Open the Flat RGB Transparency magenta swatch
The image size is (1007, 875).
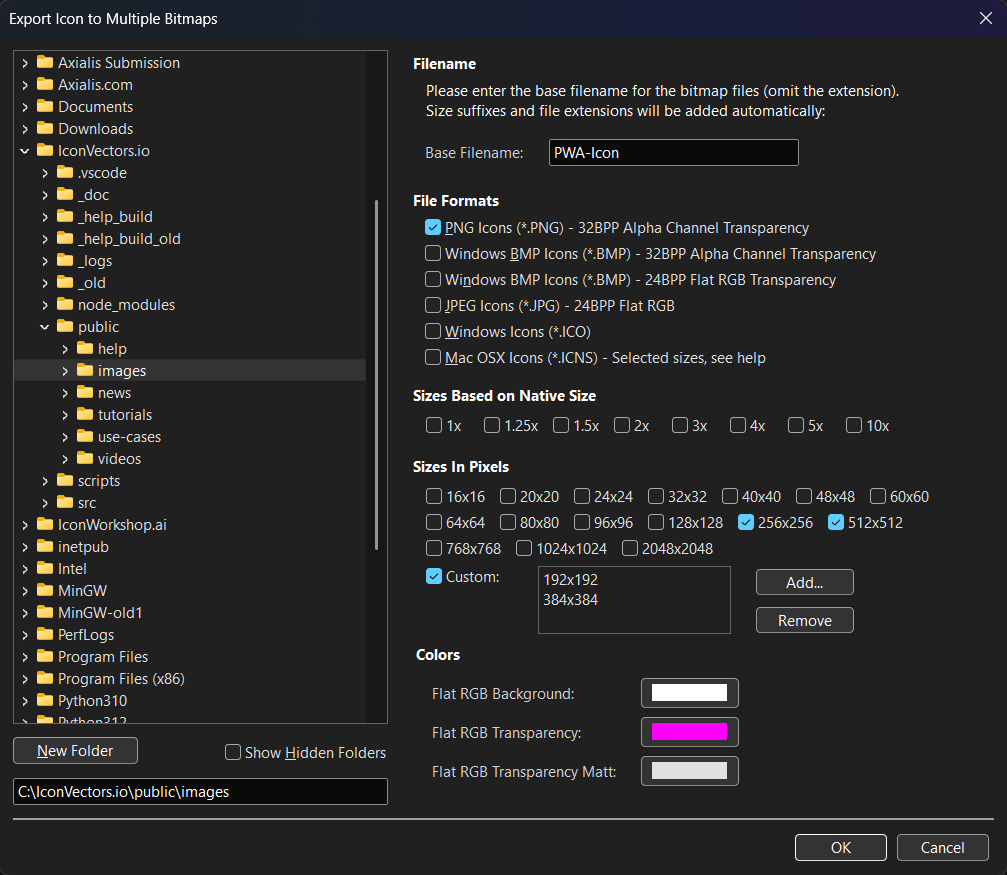[x=689, y=732]
